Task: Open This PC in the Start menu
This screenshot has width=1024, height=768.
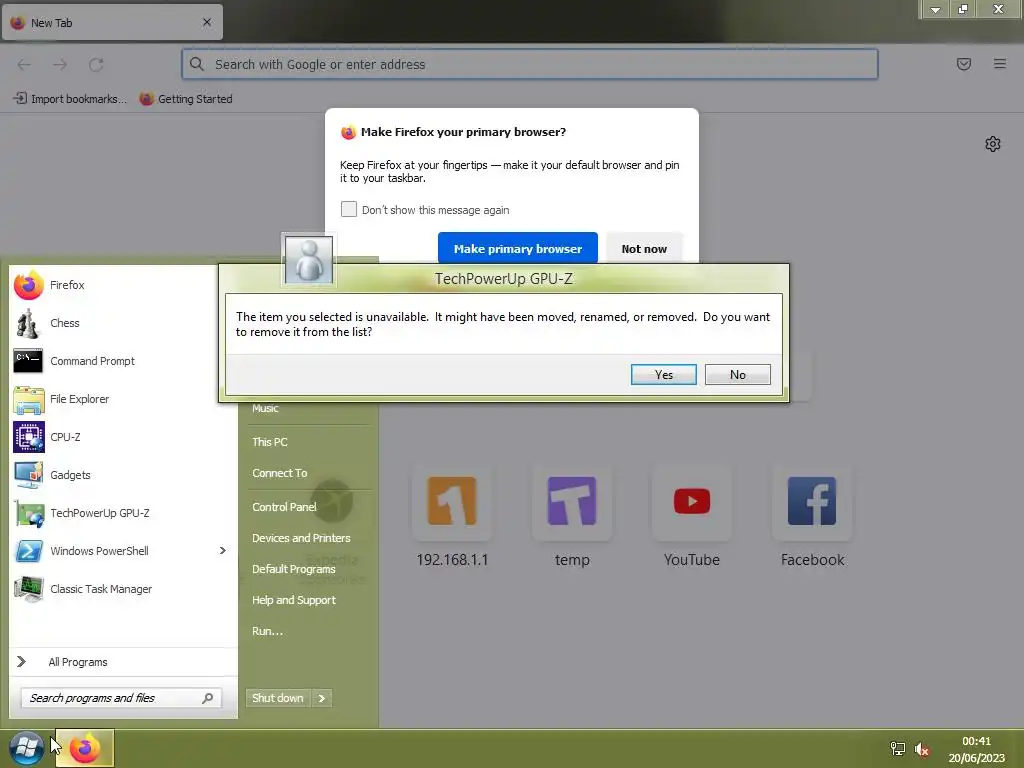Action: (270, 442)
